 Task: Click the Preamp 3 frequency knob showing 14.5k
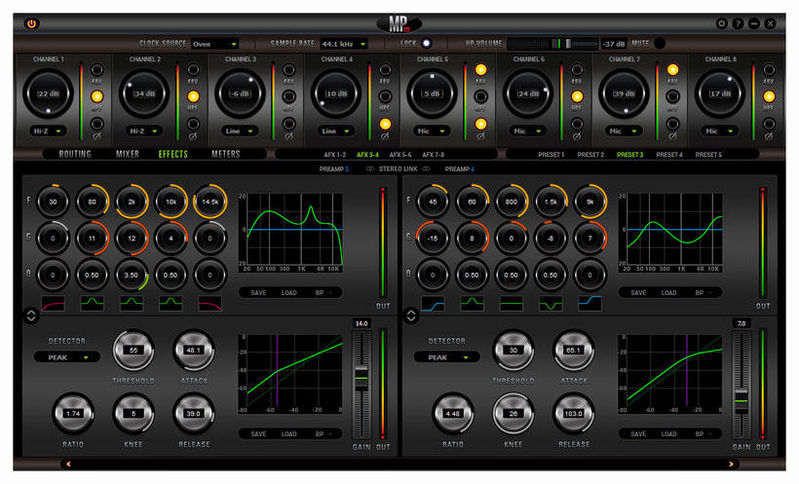point(210,202)
